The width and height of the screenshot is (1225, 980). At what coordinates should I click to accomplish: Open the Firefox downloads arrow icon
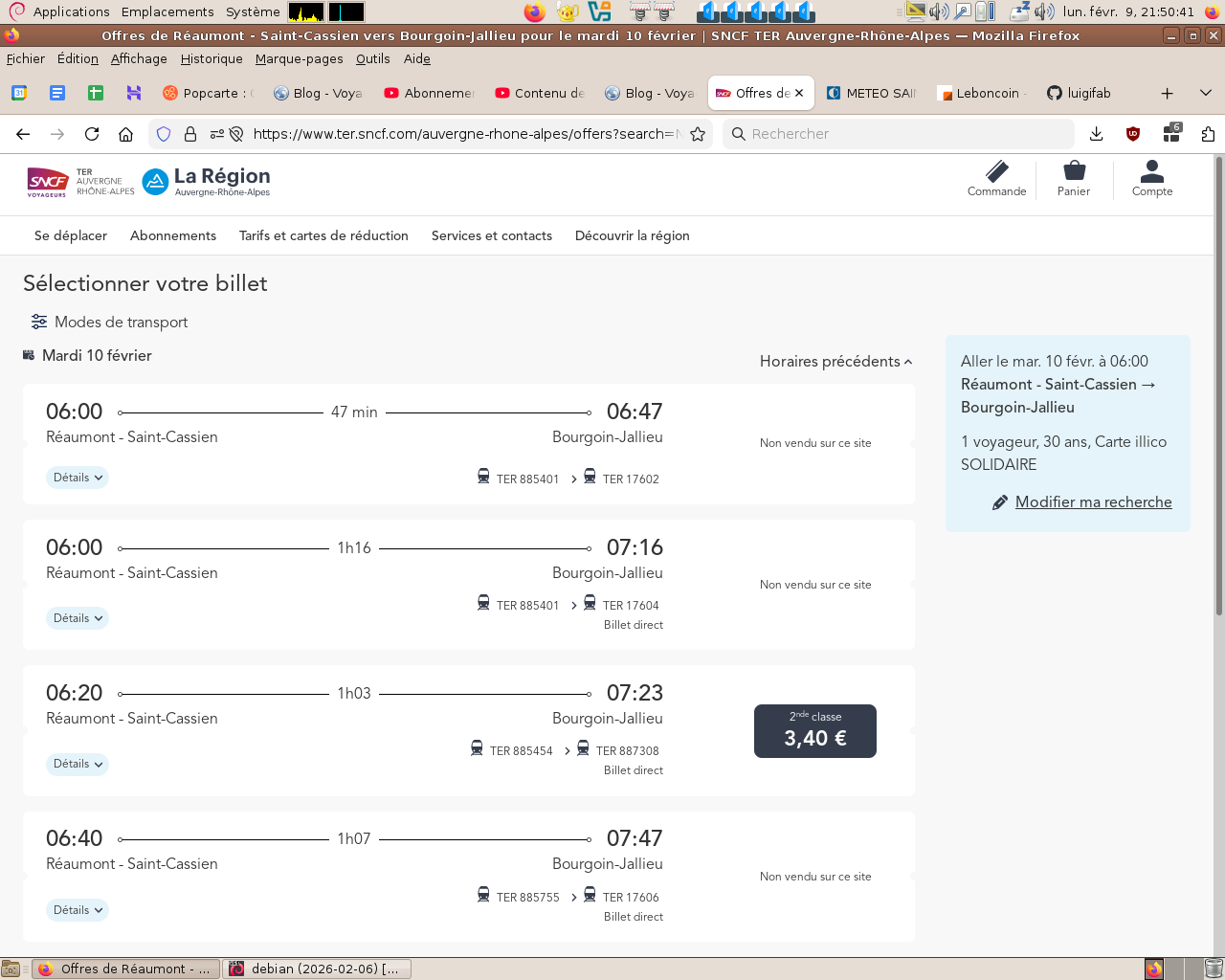[1097, 134]
